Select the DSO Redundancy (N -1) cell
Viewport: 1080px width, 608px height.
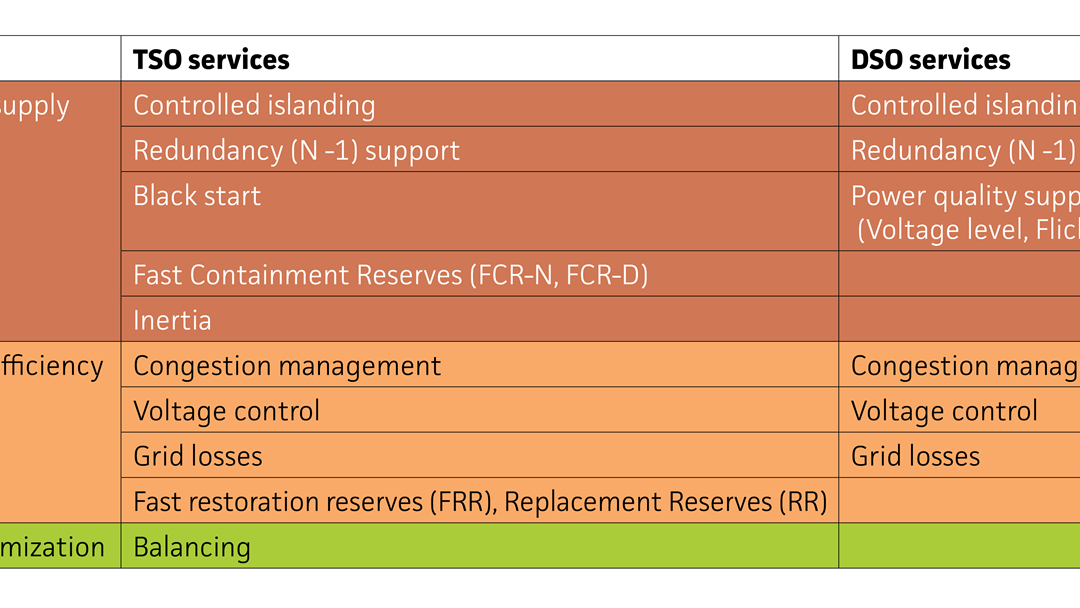pyautogui.click(x=959, y=149)
